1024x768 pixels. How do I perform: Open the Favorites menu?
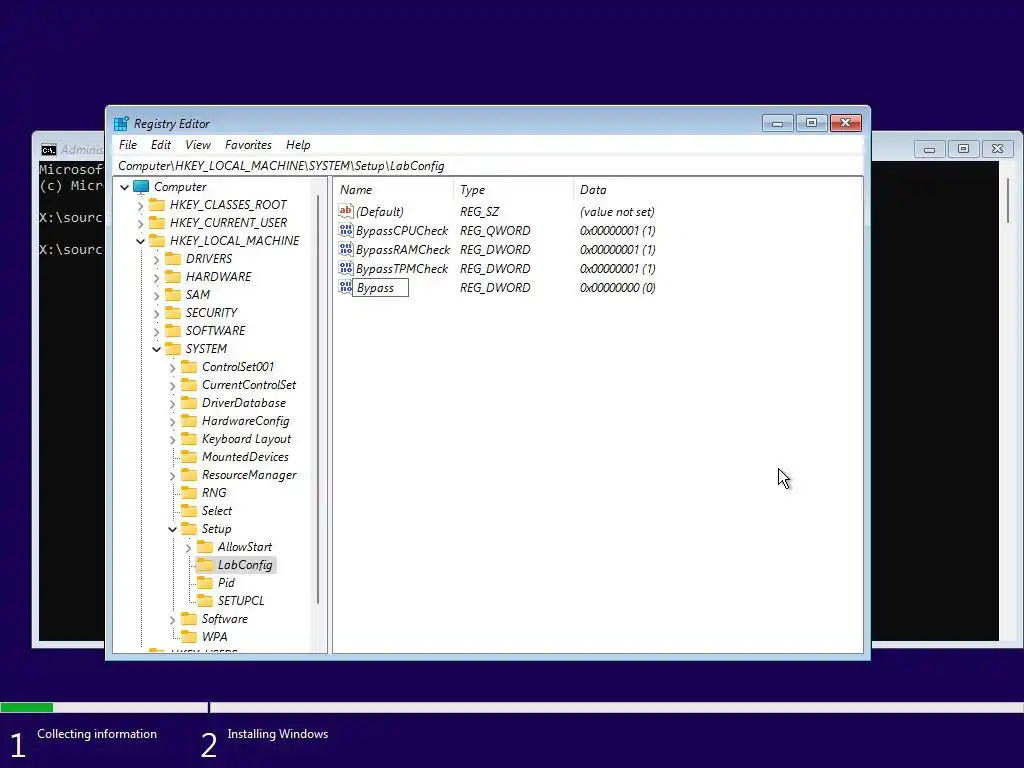click(x=248, y=145)
